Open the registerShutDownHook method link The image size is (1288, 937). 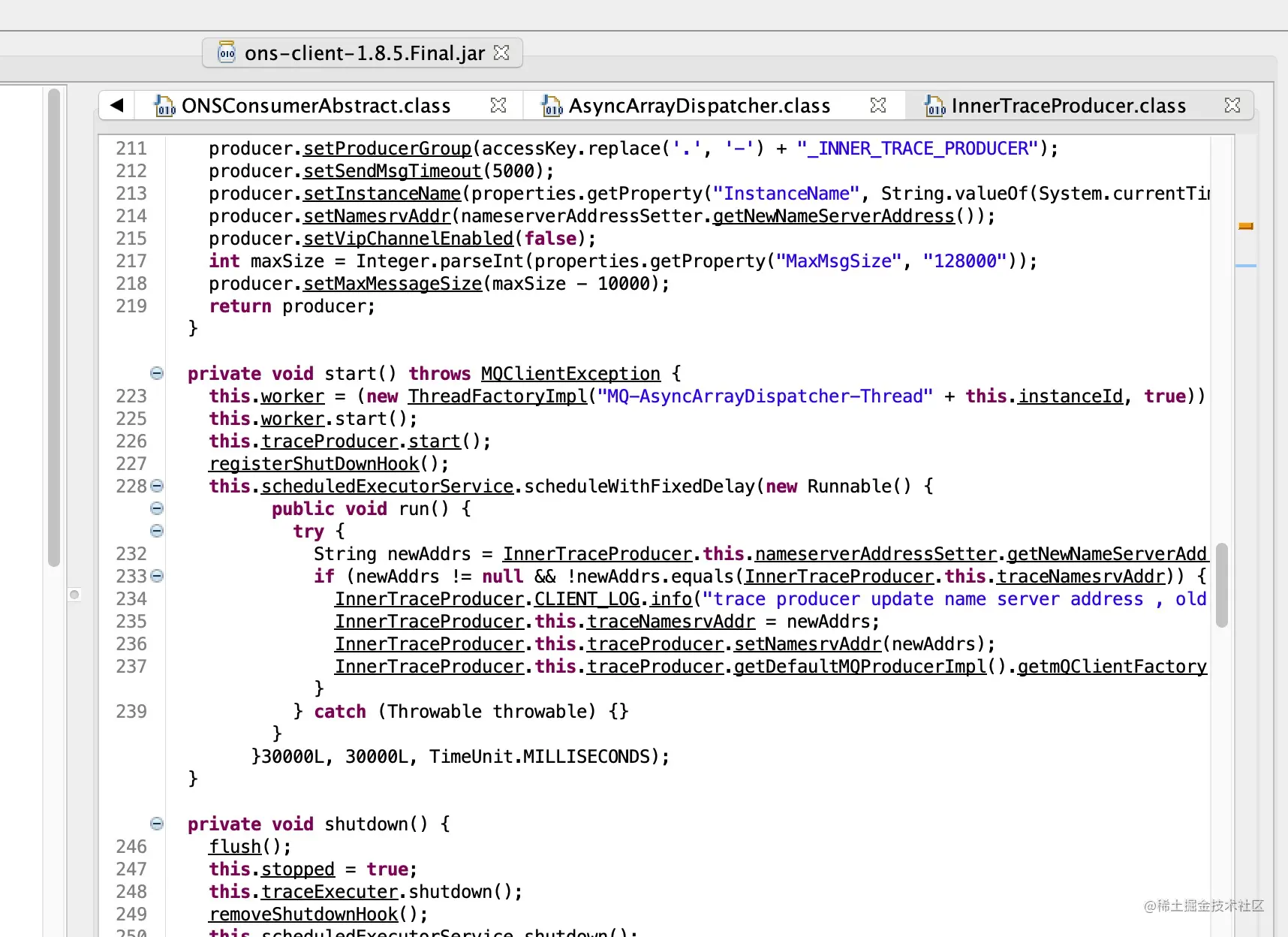click(x=314, y=464)
